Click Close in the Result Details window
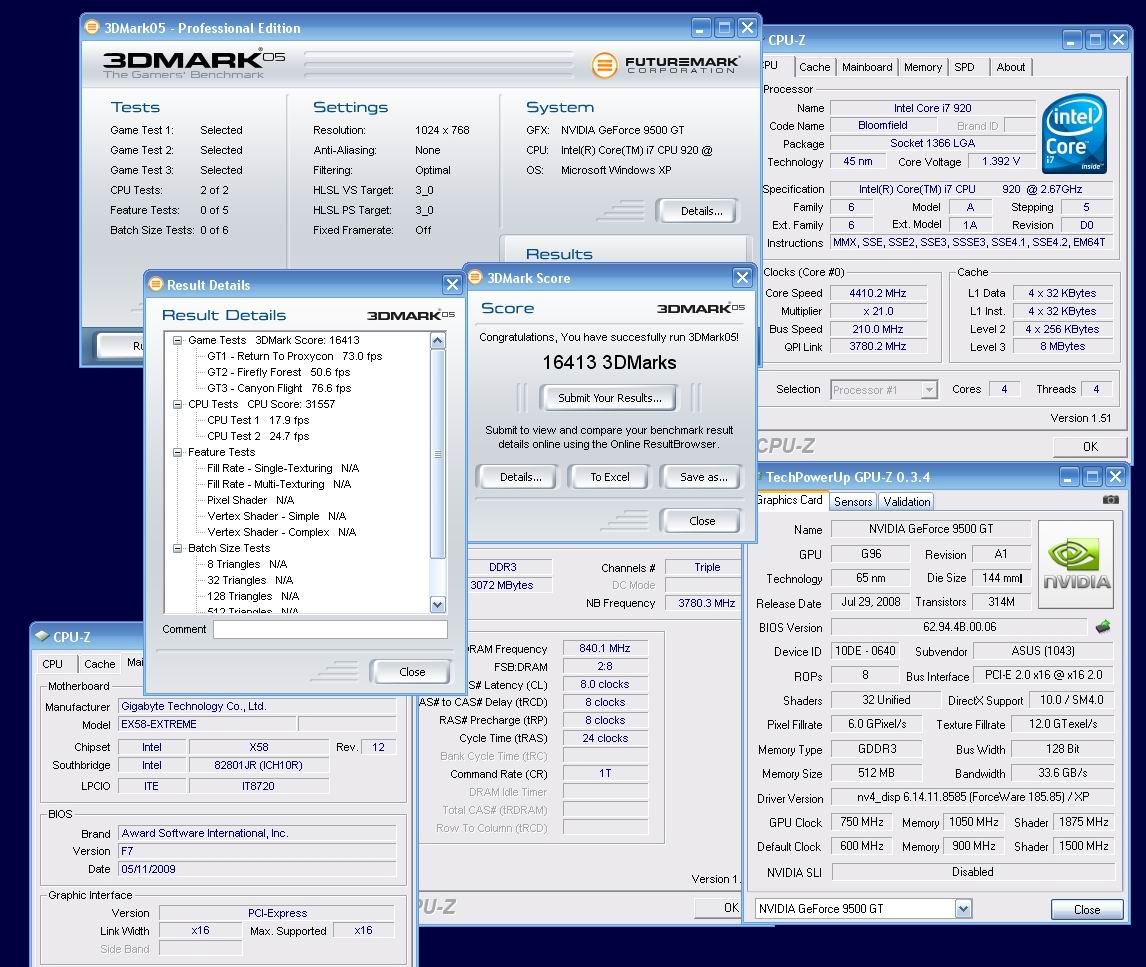The height and width of the screenshot is (967, 1146). pos(411,672)
